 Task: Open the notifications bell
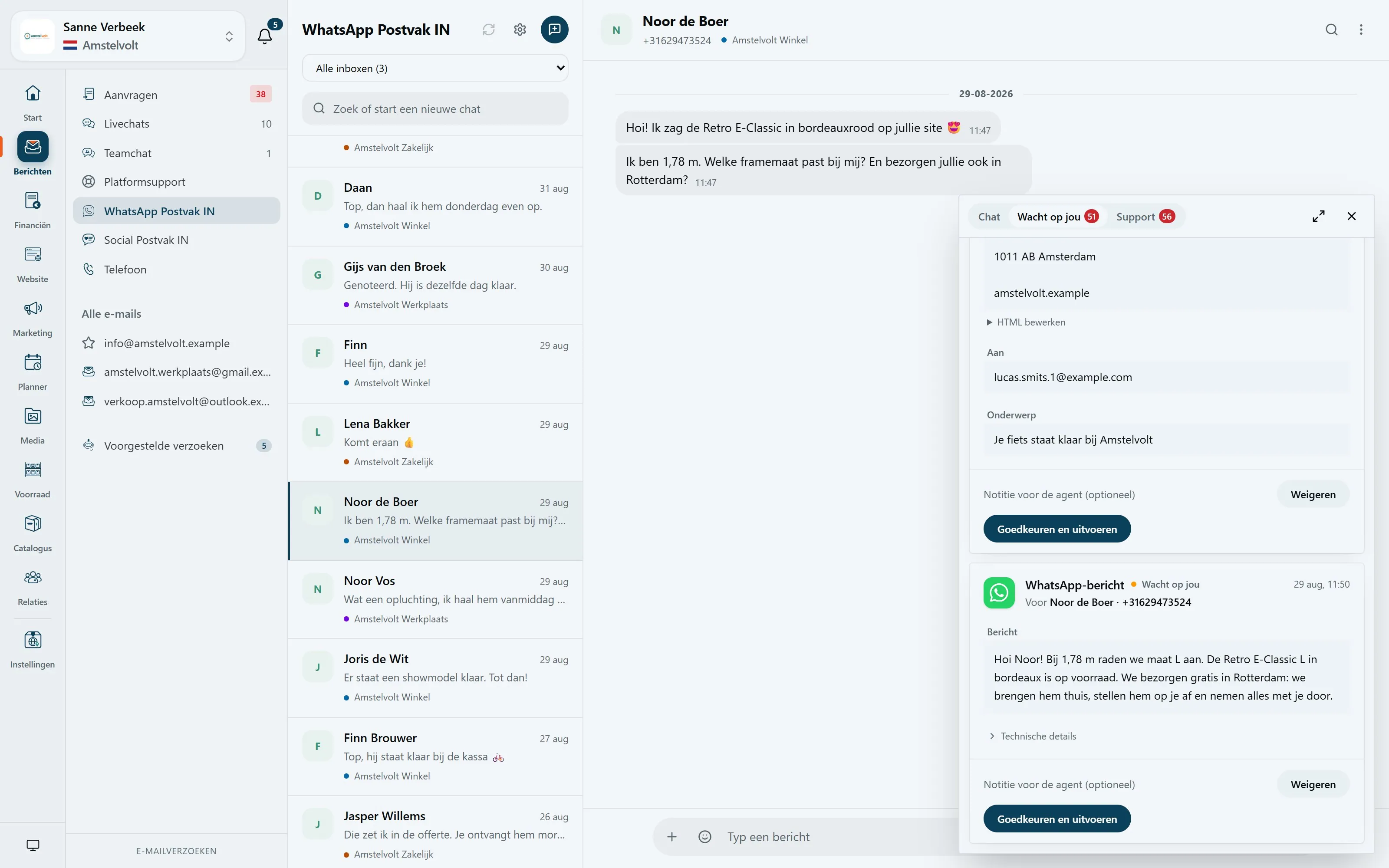[x=265, y=36]
